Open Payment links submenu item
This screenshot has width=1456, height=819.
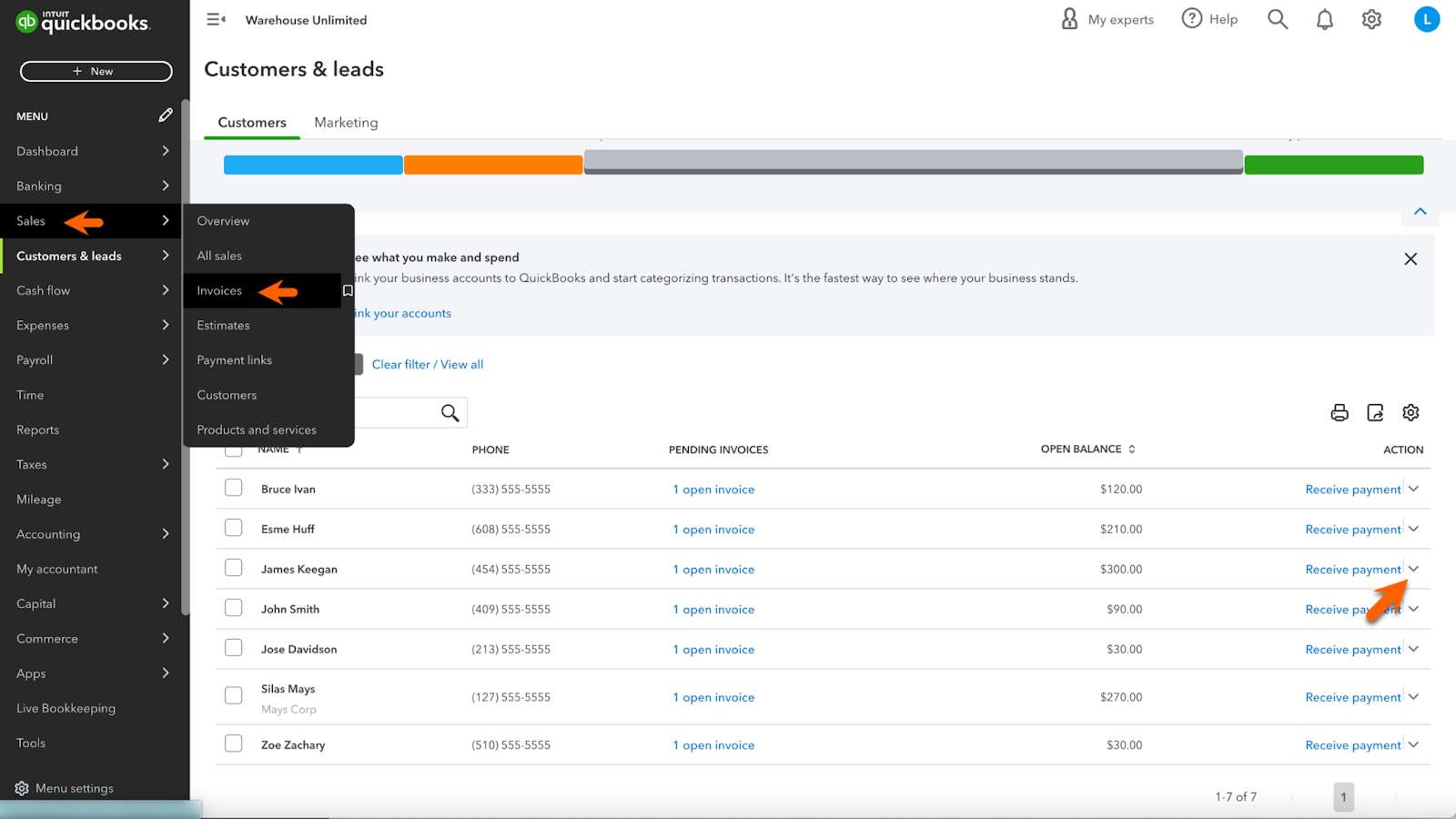235,360
